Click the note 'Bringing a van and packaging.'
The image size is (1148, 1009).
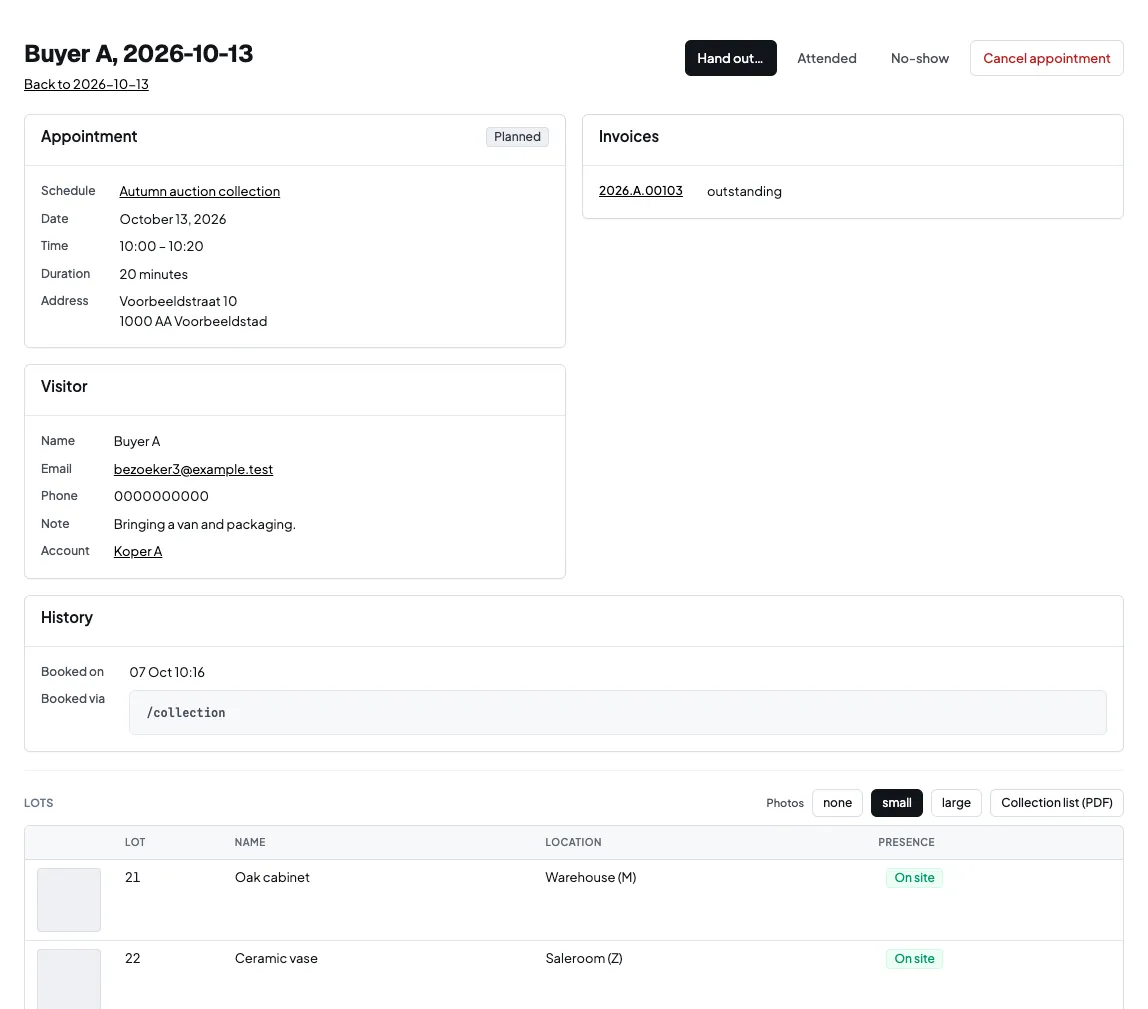204,524
